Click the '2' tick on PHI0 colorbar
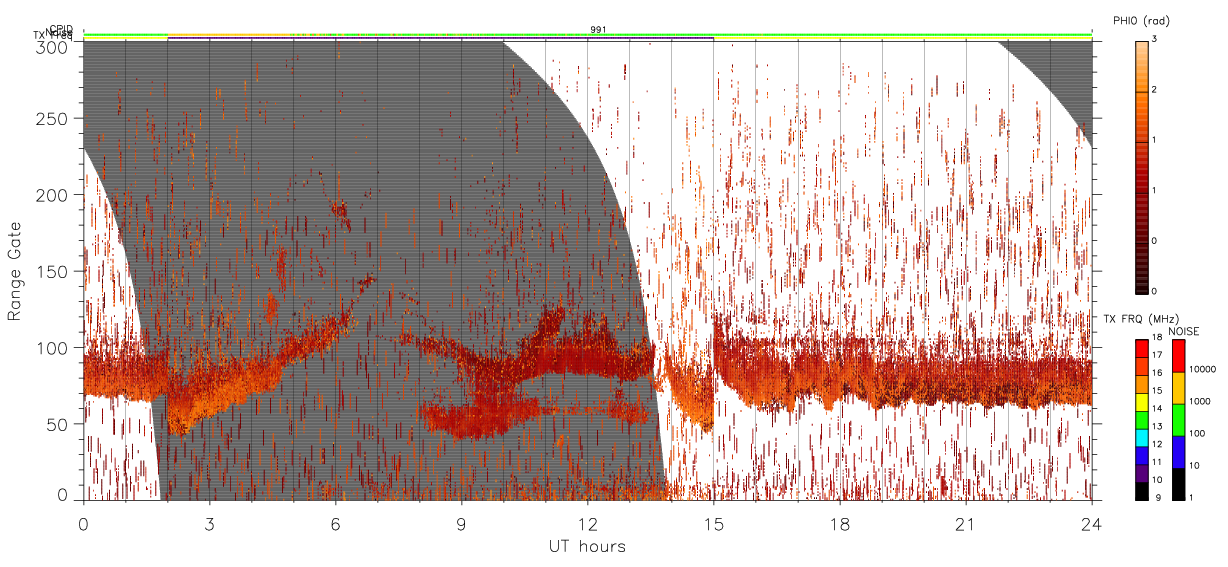The height and width of the screenshot is (567, 1228). (x=1155, y=91)
